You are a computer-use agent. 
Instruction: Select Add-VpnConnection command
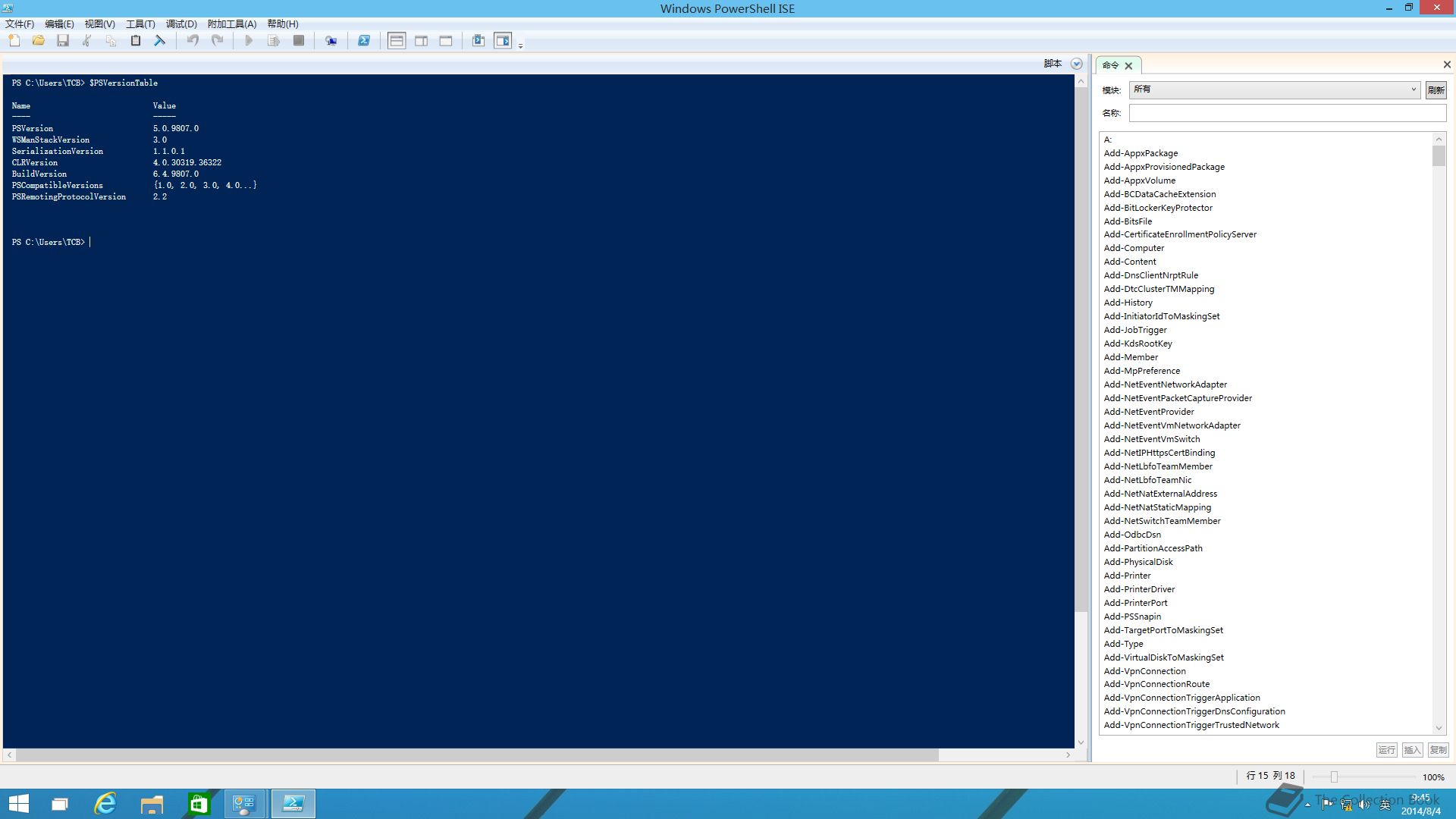(x=1144, y=671)
